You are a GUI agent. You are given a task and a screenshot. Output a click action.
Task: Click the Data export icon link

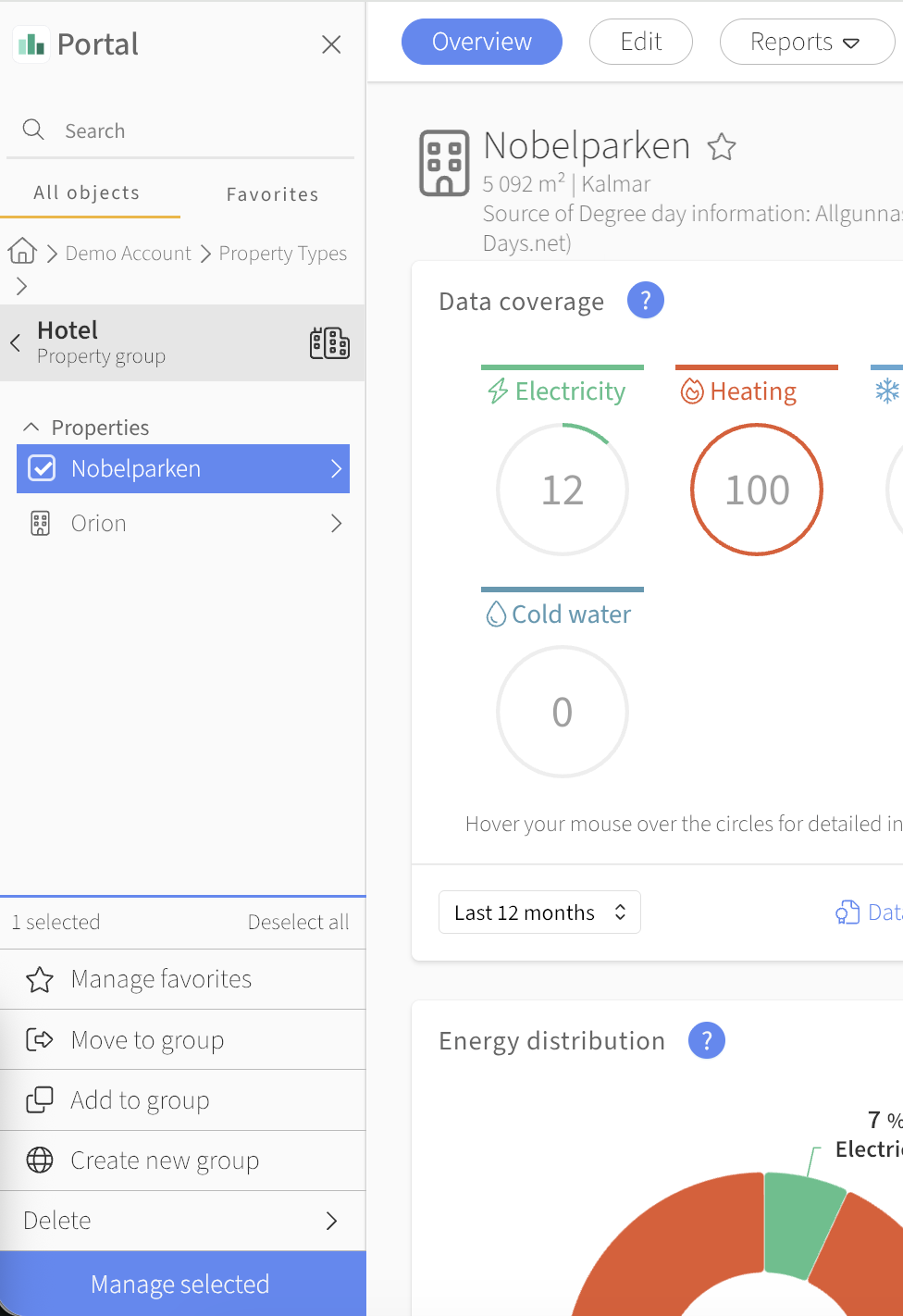point(847,913)
